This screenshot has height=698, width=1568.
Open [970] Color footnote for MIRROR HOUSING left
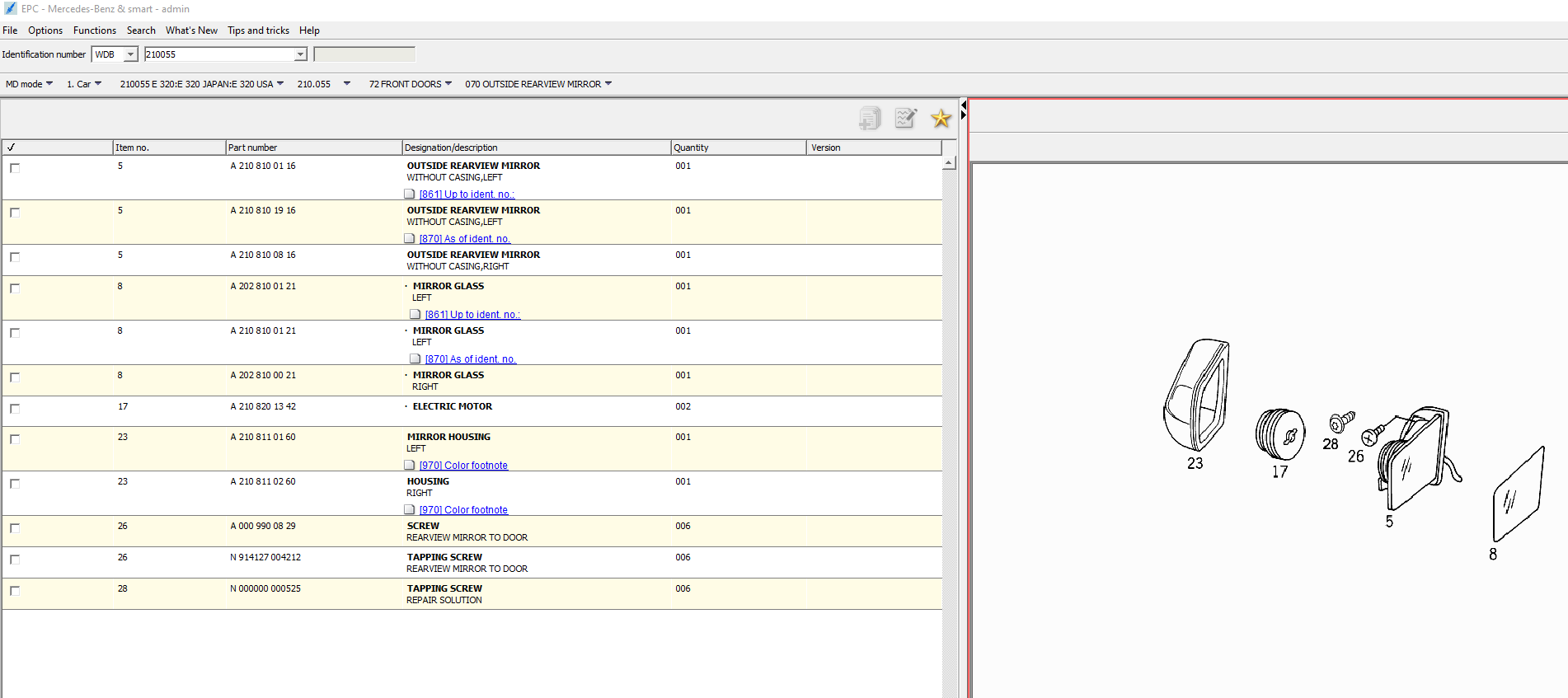[x=463, y=466]
